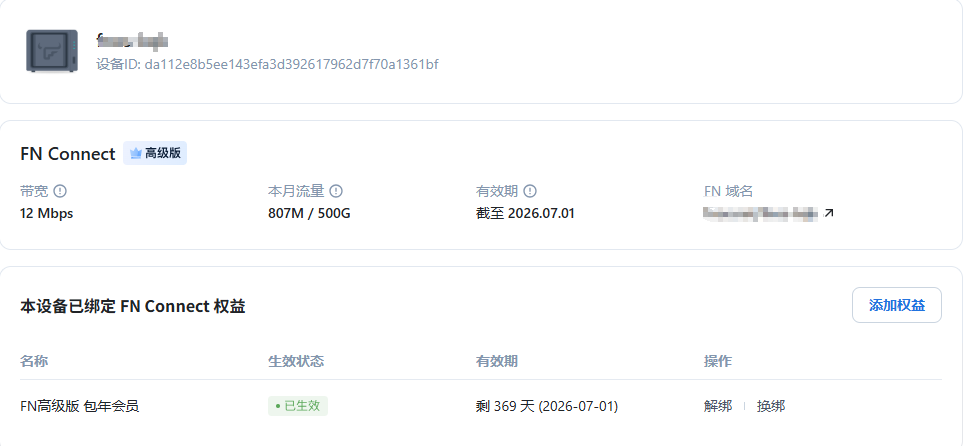This screenshot has width=967, height=446.
Task: Click the 本月流量 label
Action: coord(296,191)
